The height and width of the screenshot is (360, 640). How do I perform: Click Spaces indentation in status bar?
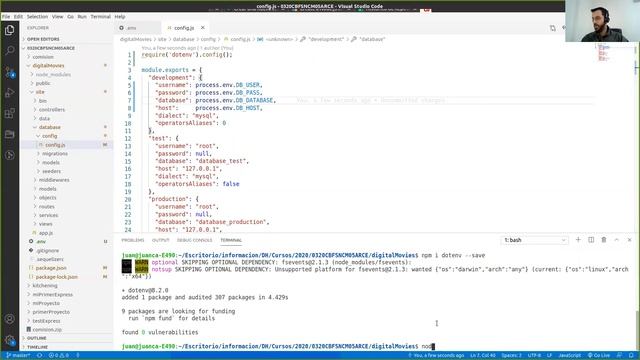point(511,356)
